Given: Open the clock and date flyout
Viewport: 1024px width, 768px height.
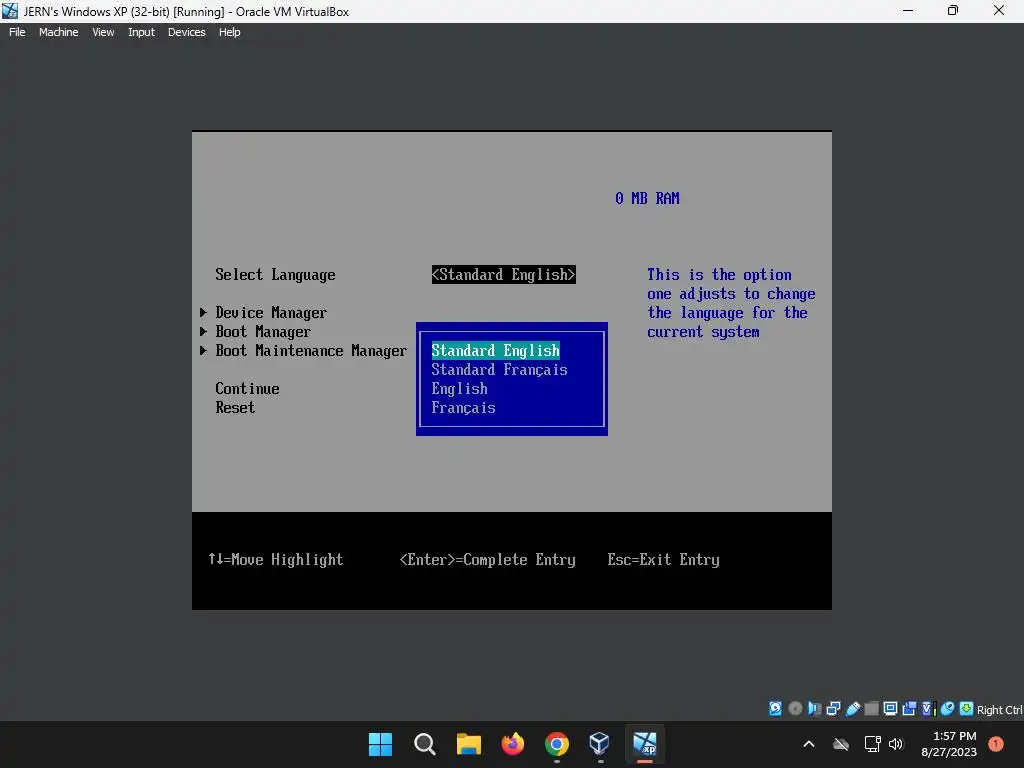Looking at the screenshot, I should click(949, 744).
